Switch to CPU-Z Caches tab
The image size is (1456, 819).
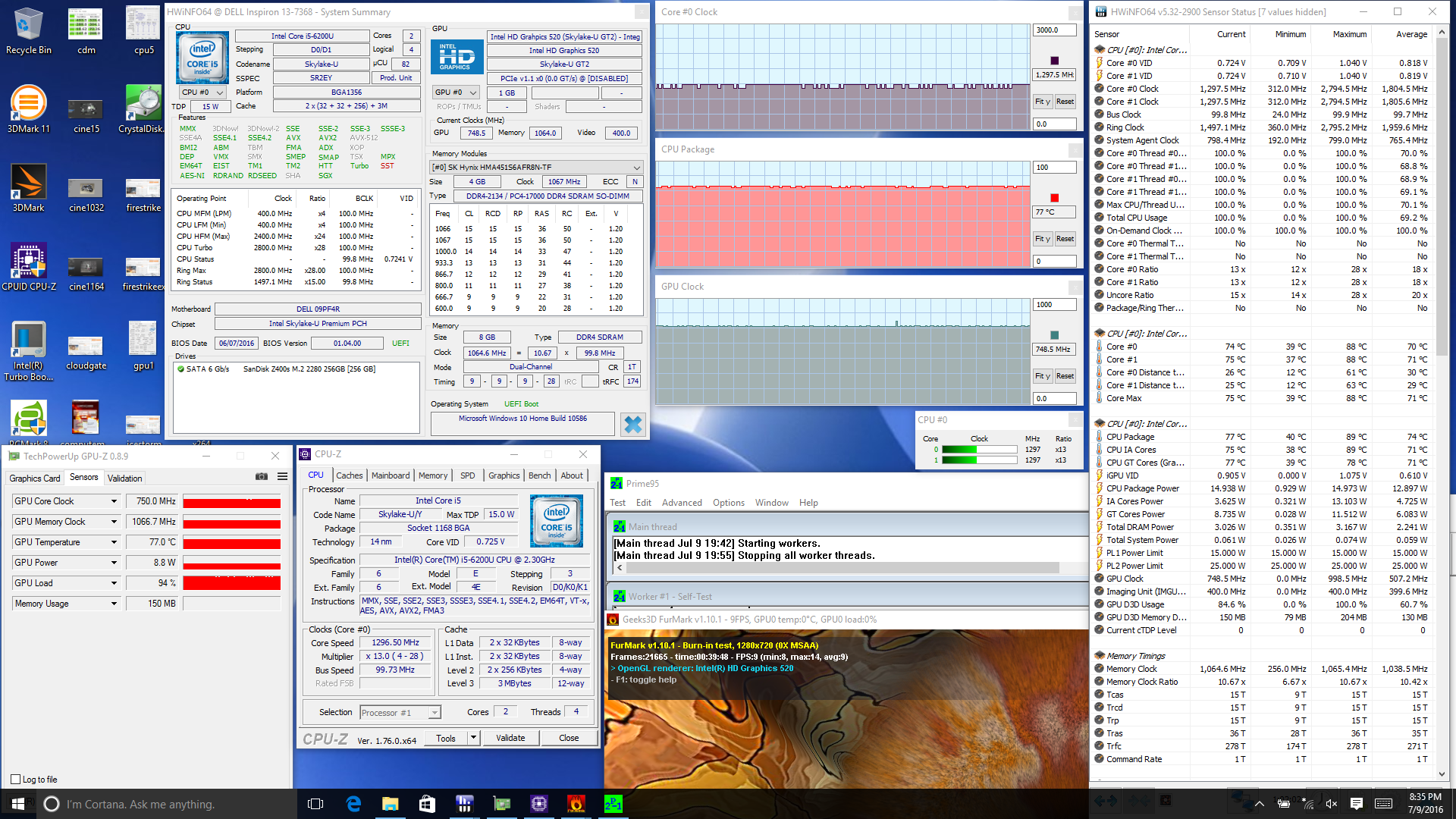click(x=350, y=475)
